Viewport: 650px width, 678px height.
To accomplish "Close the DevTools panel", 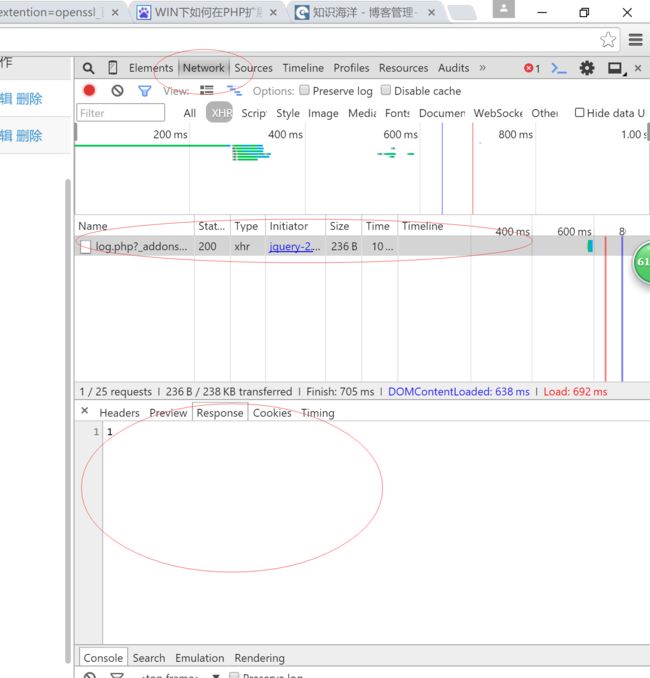I will (638, 68).
